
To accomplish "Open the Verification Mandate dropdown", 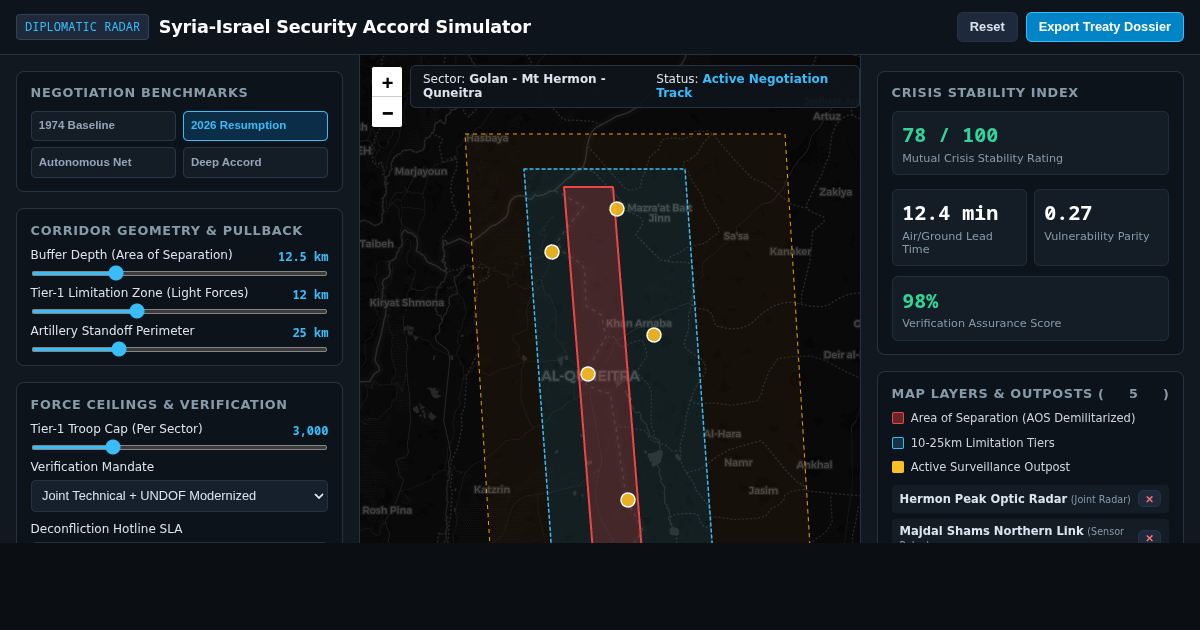I will point(179,496).
